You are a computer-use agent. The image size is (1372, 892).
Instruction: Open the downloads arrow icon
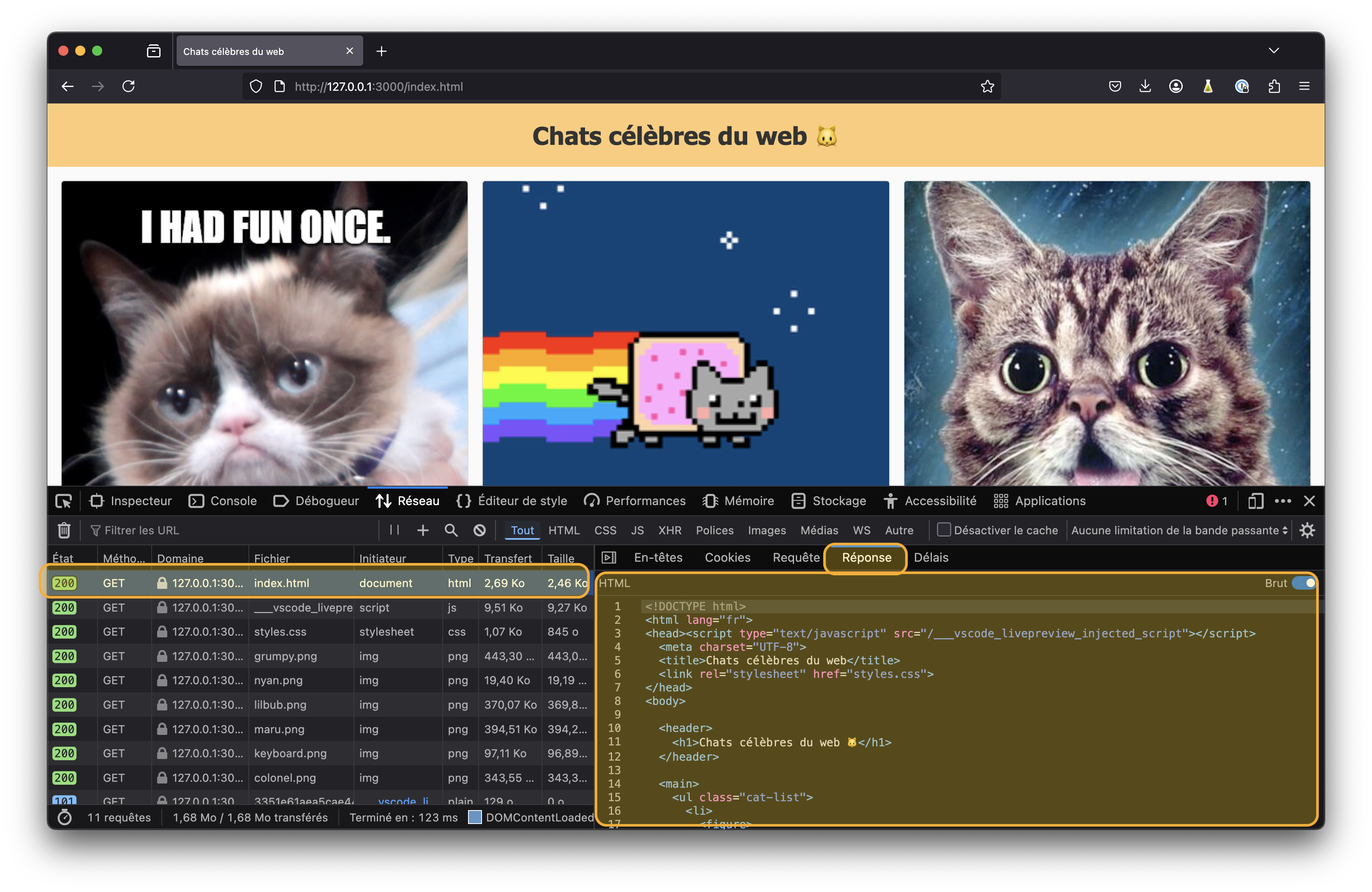[1145, 87]
